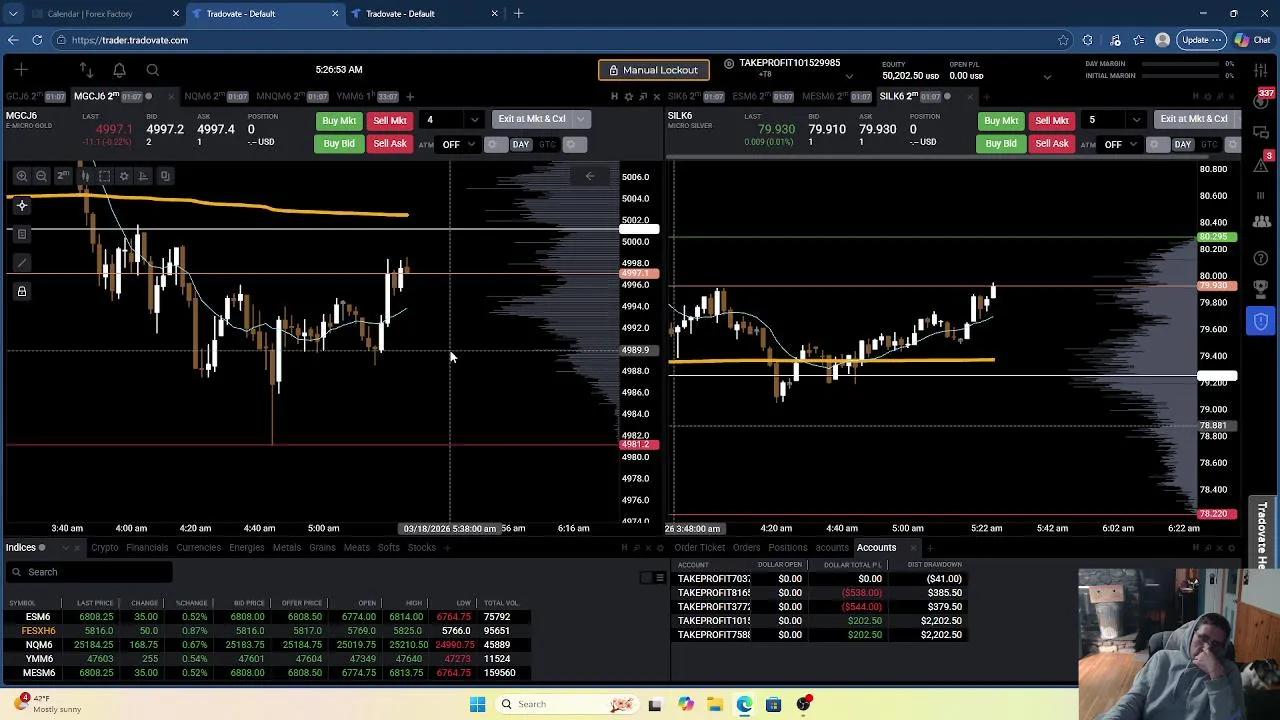Open the Metals watchlist tab
Screen dimensions: 1280x720
[x=286, y=548]
